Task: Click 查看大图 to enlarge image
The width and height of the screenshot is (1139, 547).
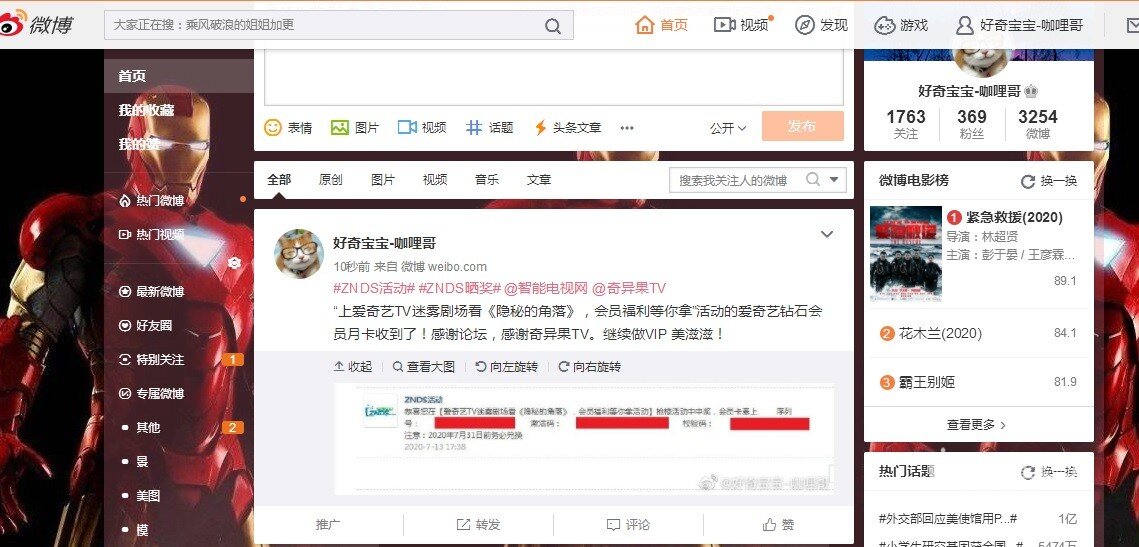Action: (424, 367)
